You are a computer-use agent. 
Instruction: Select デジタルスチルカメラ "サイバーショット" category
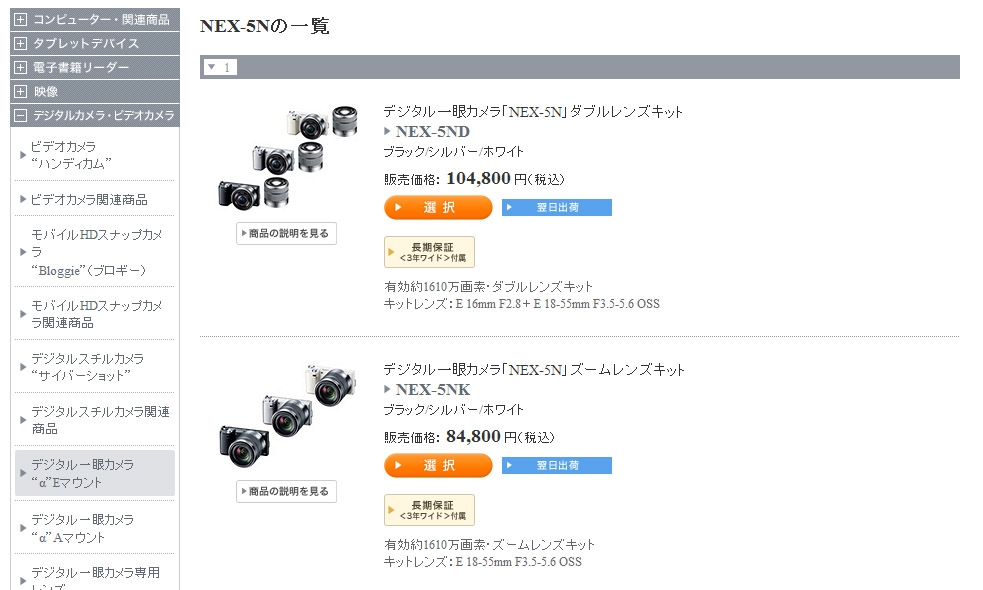(x=87, y=366)
